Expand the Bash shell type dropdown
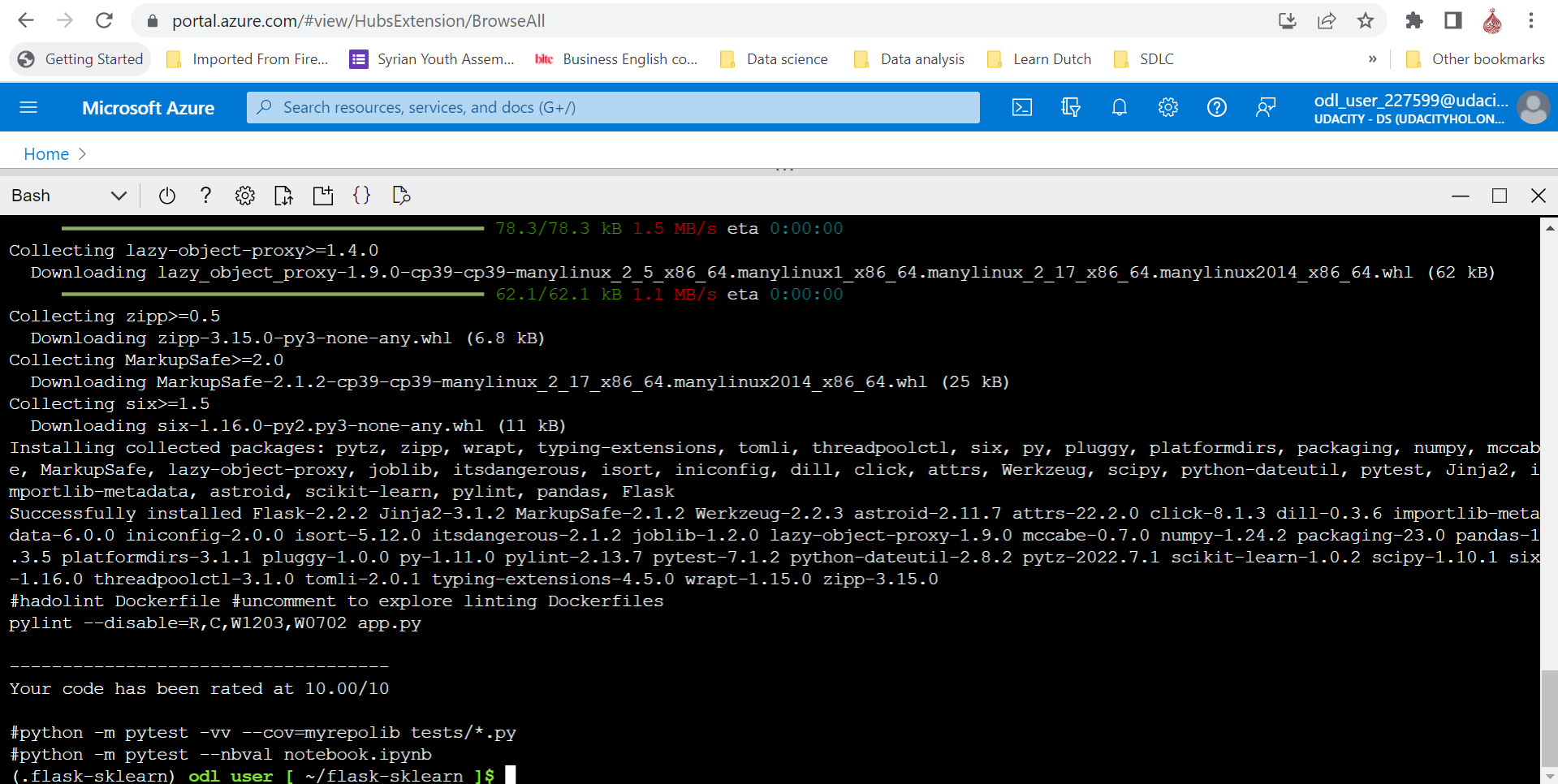This screenshot has height=784, width=1558. click(x=69, y=196)
